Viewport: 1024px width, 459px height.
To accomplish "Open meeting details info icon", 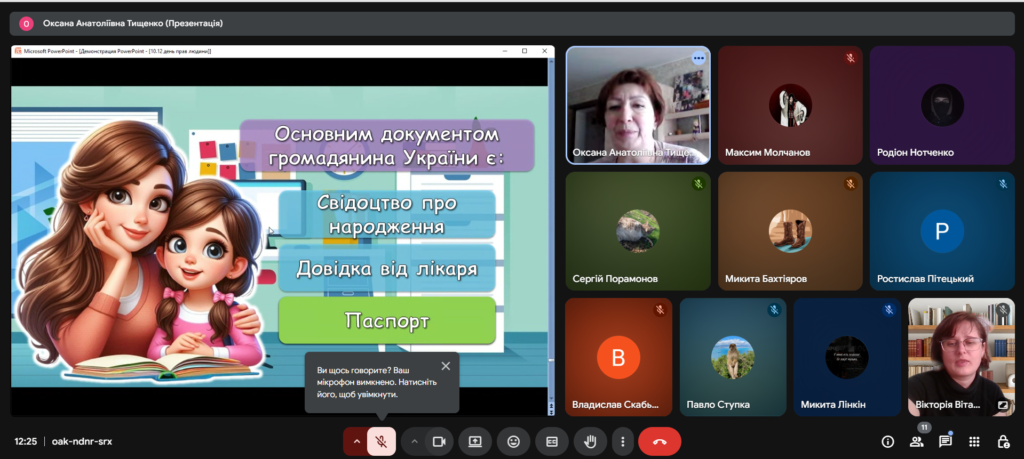I will [887, 441].
